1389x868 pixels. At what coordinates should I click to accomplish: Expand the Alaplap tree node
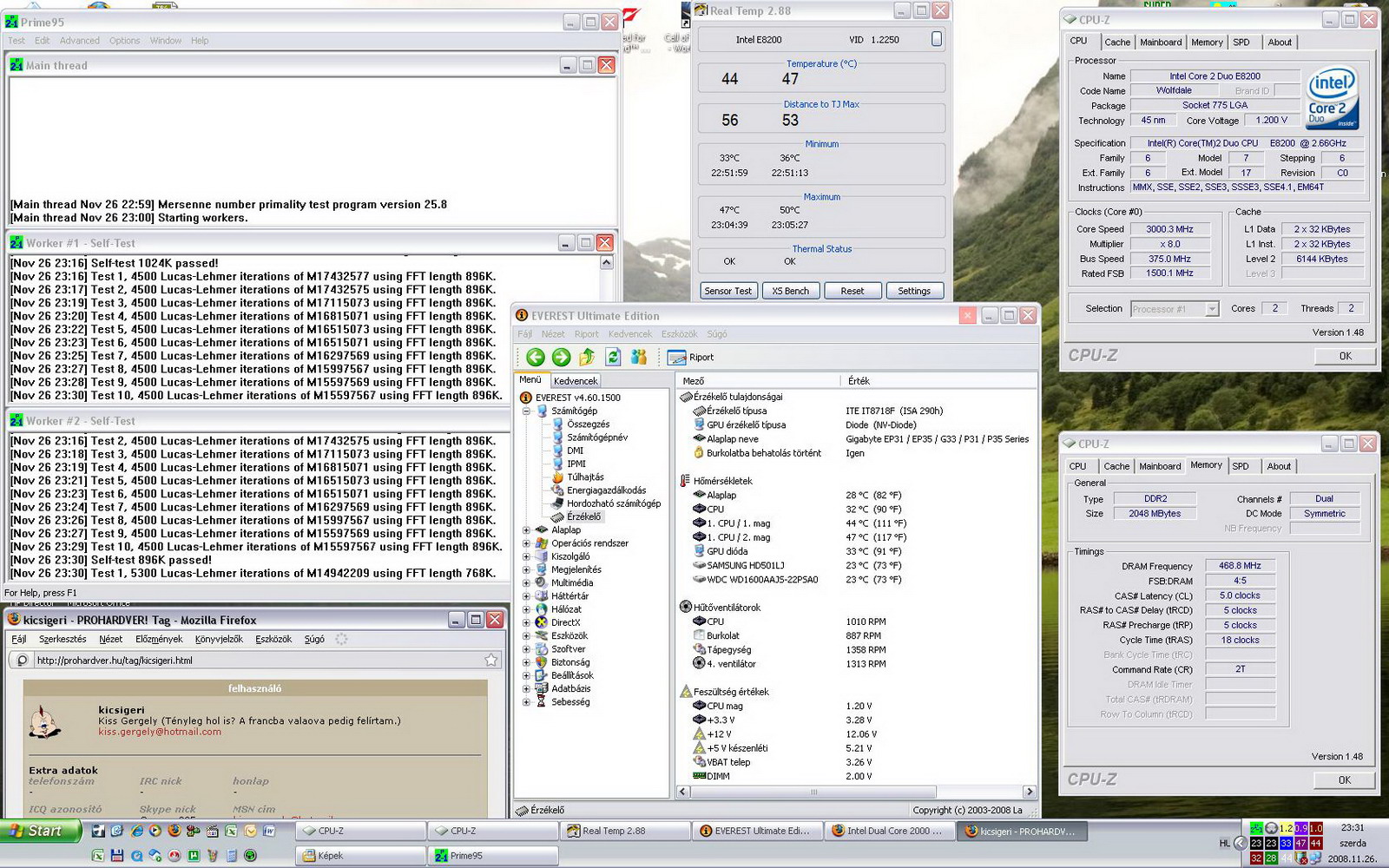pos(526,530)
